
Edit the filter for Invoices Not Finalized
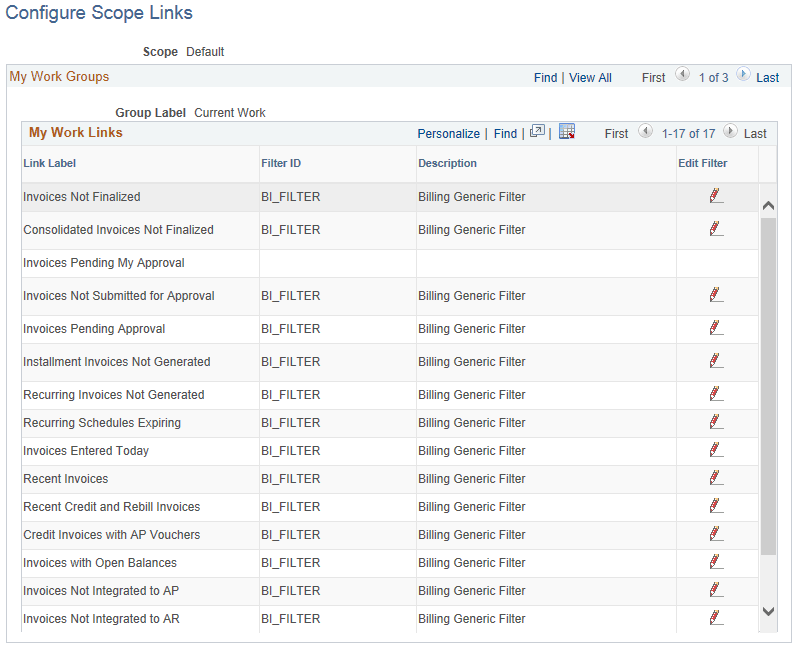(716, 196)
